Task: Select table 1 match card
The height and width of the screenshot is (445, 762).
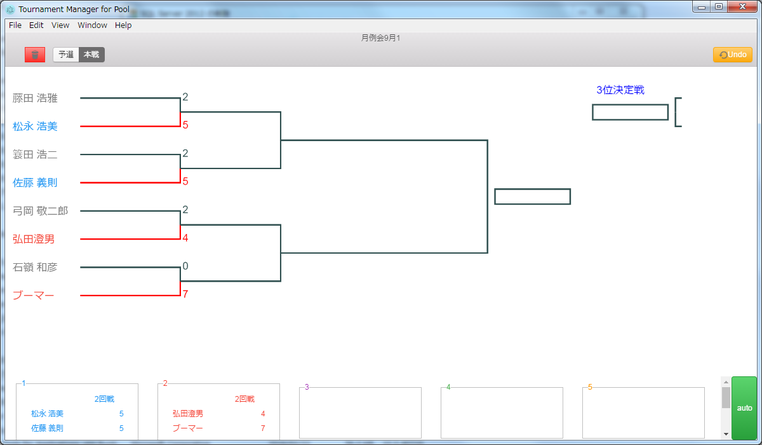Action: click(x=77, y=411)
